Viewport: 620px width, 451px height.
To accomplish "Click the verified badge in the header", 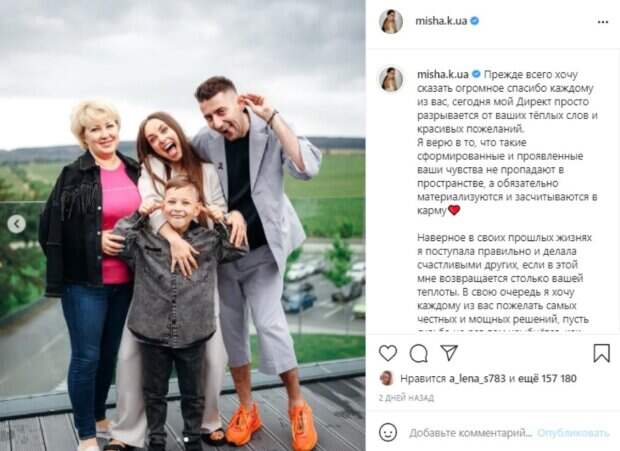I will coord(475,21).
